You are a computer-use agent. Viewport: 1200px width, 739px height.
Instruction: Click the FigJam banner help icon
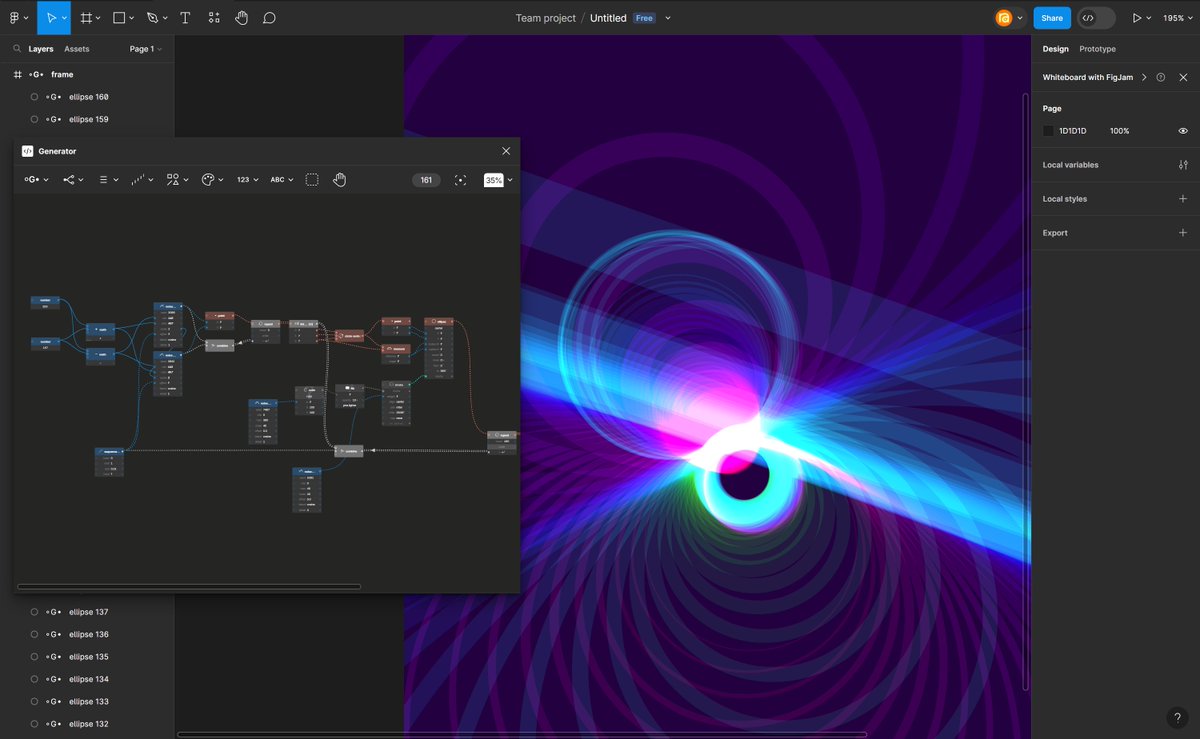pos(1160,77)
